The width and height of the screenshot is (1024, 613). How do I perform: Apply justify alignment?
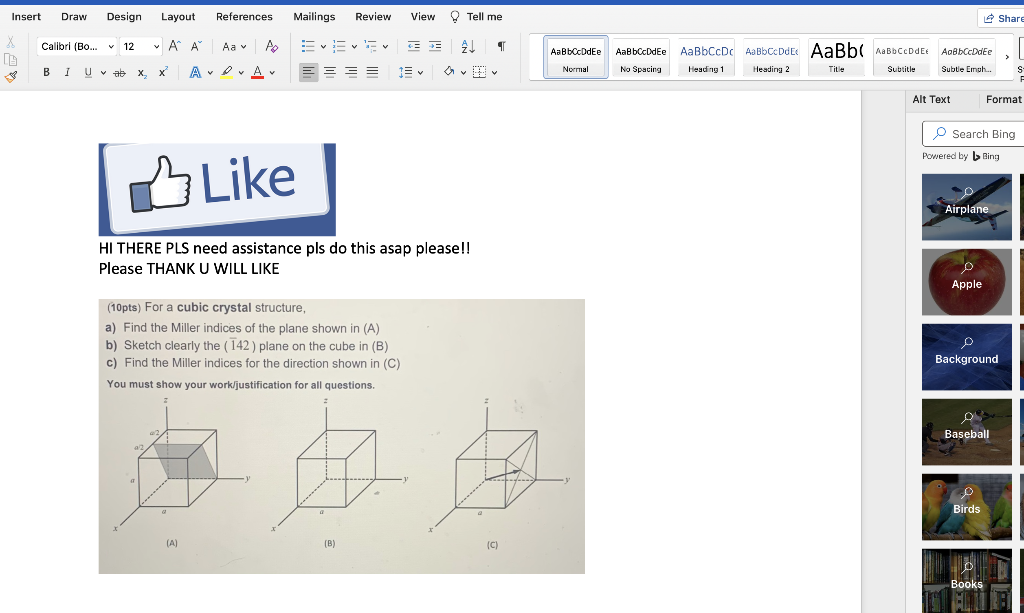coord(374,72)
